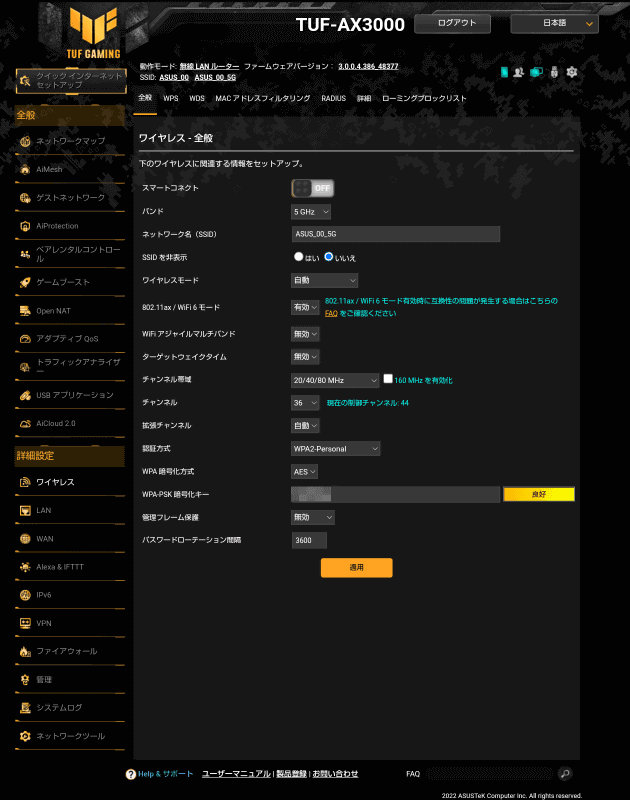Click the ログアウト button

pos(452,23)
